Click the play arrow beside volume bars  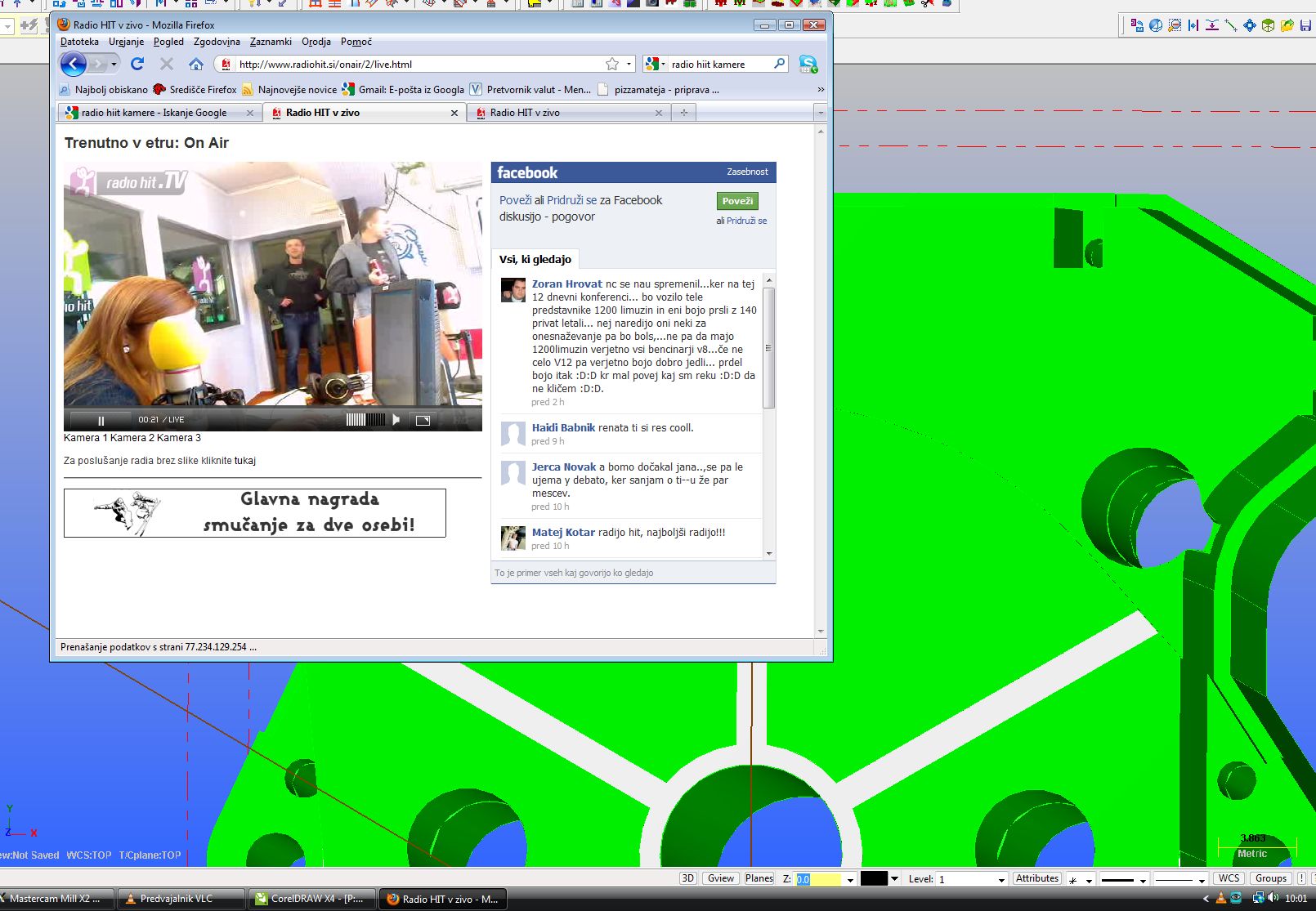point(396,420)
